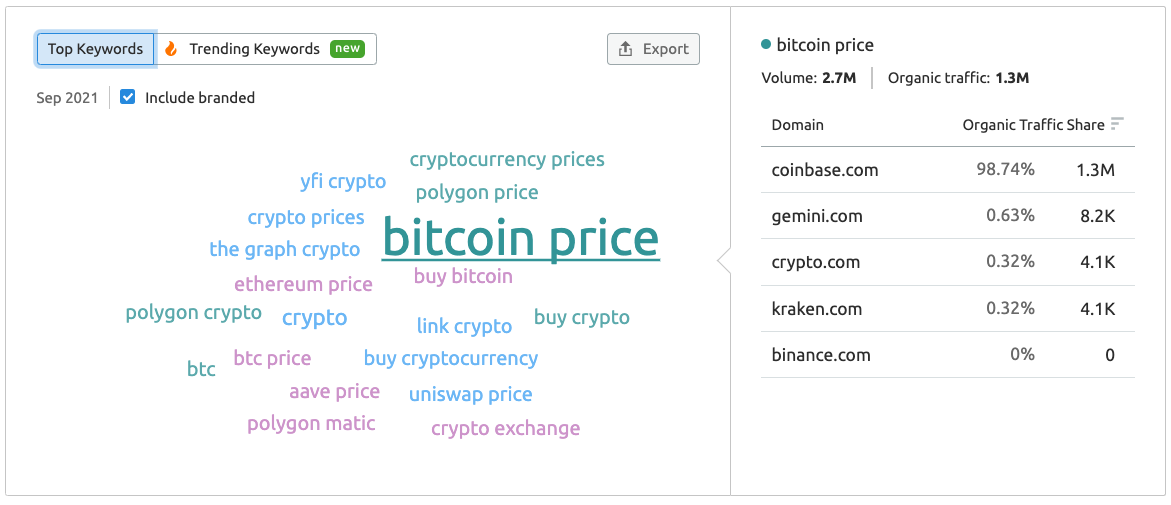The image size is (1171, 505).
Task: Select the polygon matic keyword
Action: pyautogui.click(x=311, y=424)
